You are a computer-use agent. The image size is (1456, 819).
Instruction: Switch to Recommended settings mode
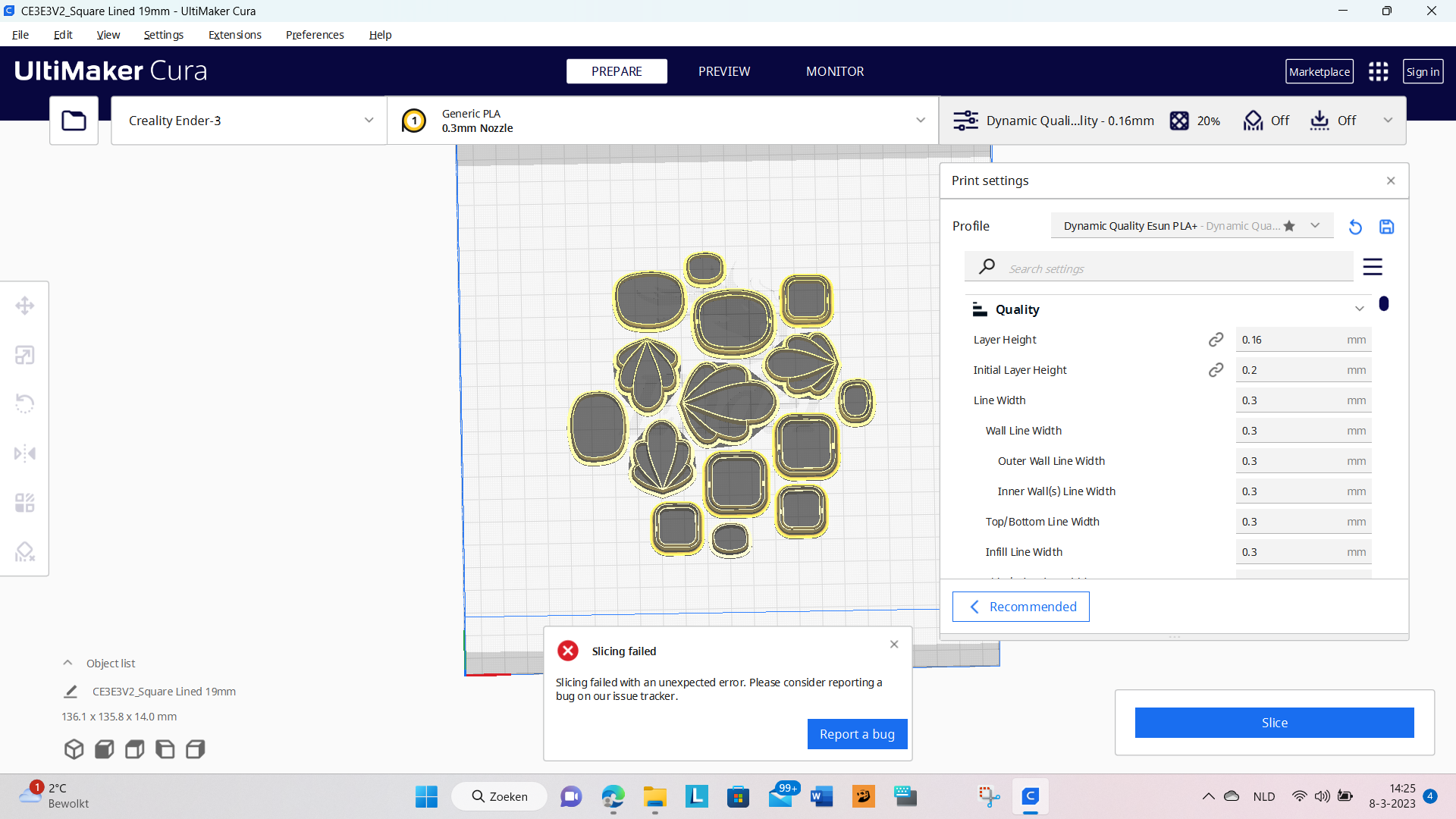(1021, 607)
